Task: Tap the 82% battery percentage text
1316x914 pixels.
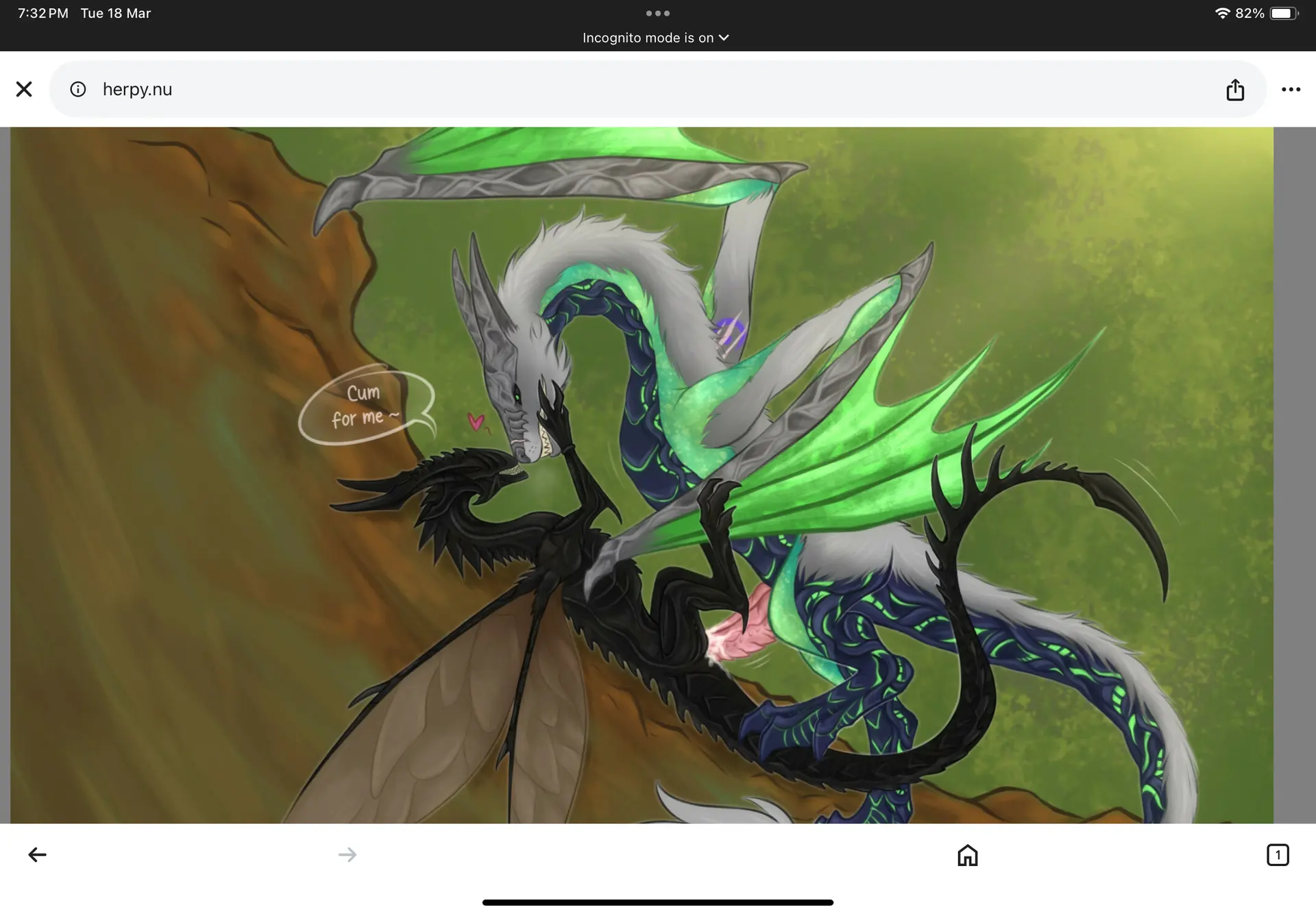Action: (1250, 13)
